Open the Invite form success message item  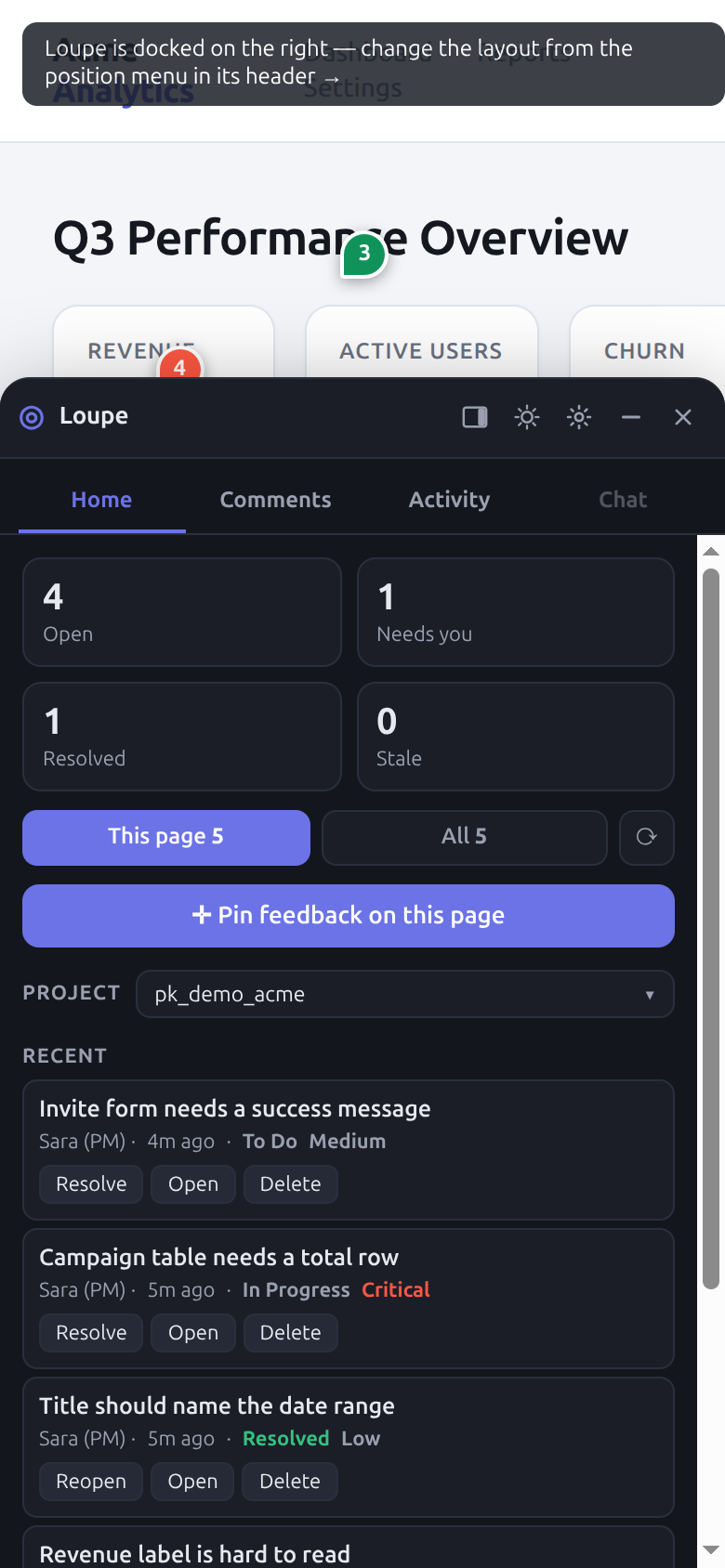(x=193, y=1184)
